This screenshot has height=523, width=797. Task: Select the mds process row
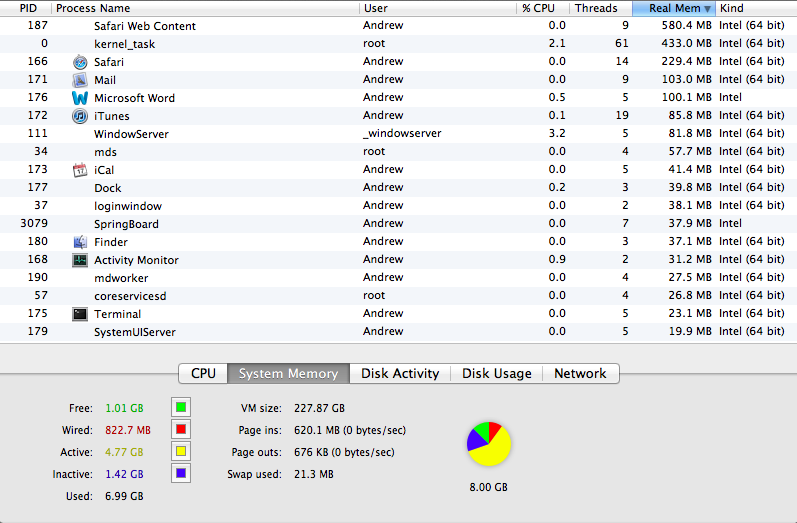398,152
